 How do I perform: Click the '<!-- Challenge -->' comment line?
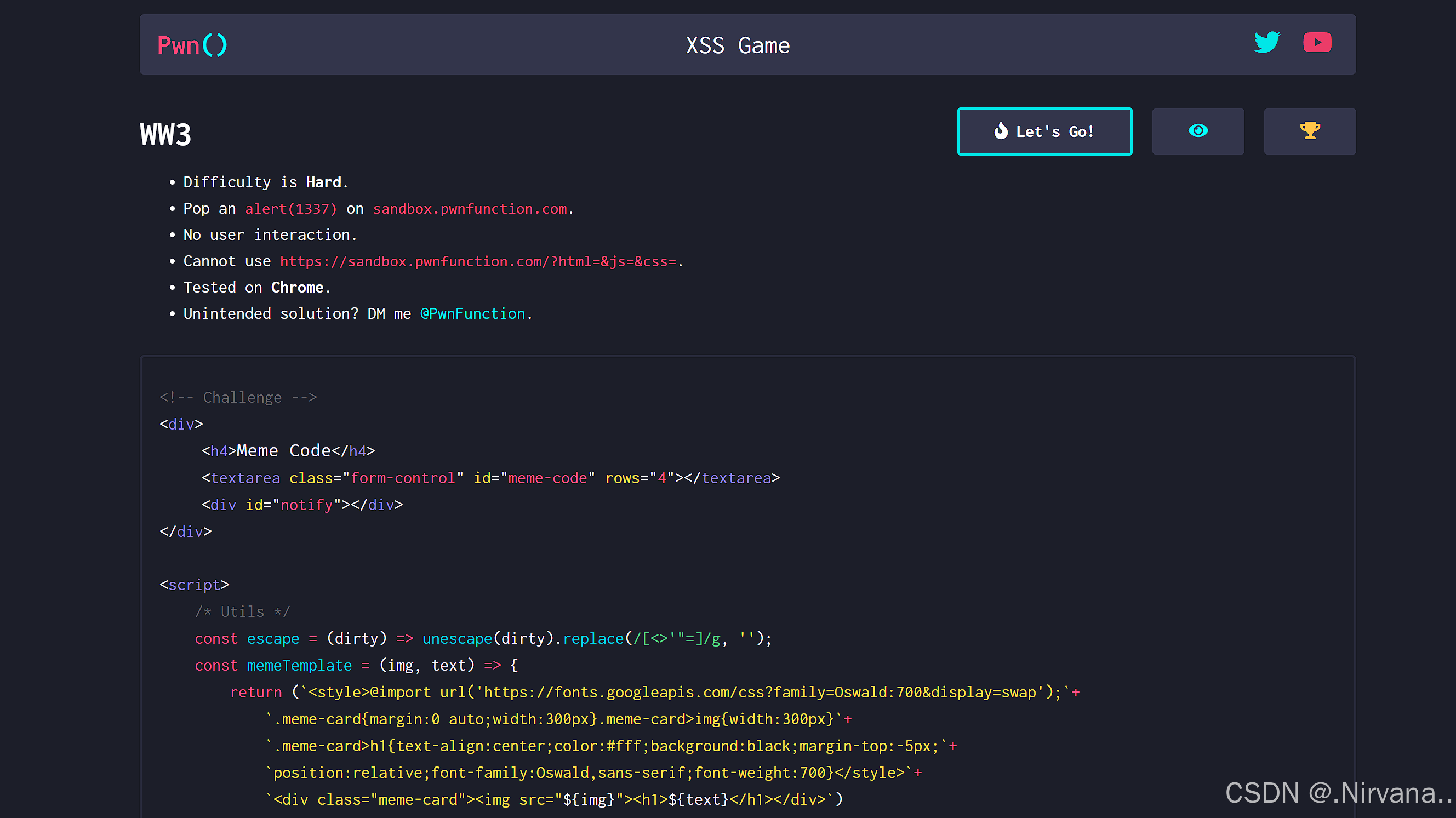(x=238, y=397)
